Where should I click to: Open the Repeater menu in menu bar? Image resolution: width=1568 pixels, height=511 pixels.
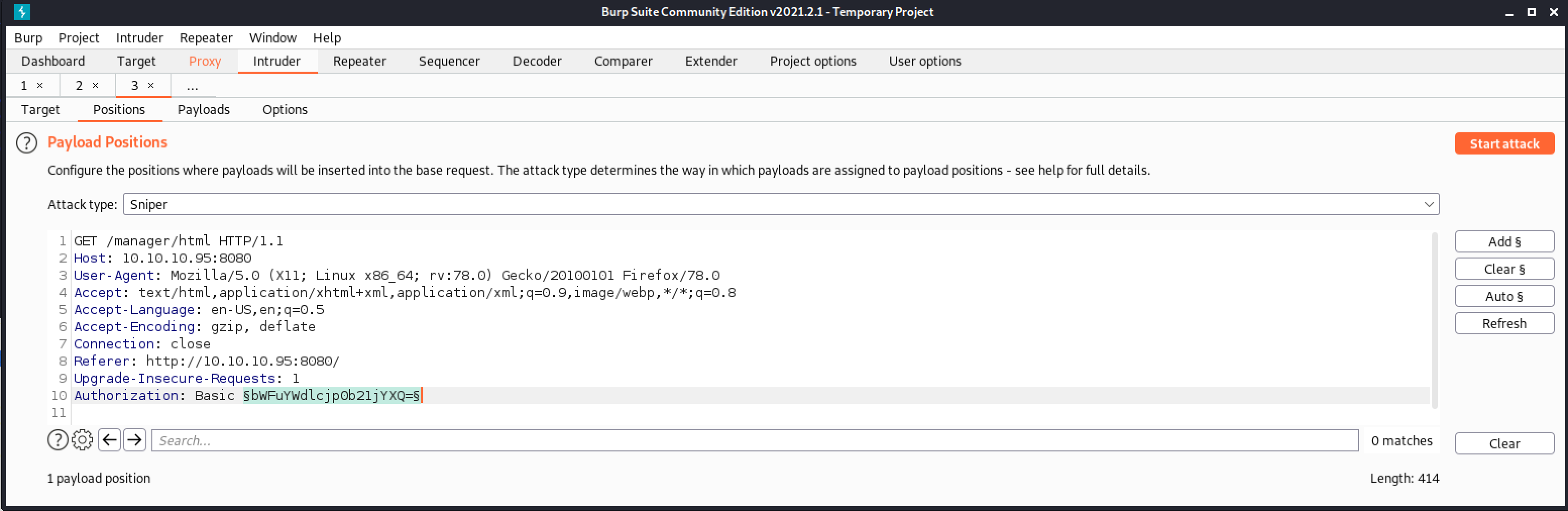click(206, 38)
